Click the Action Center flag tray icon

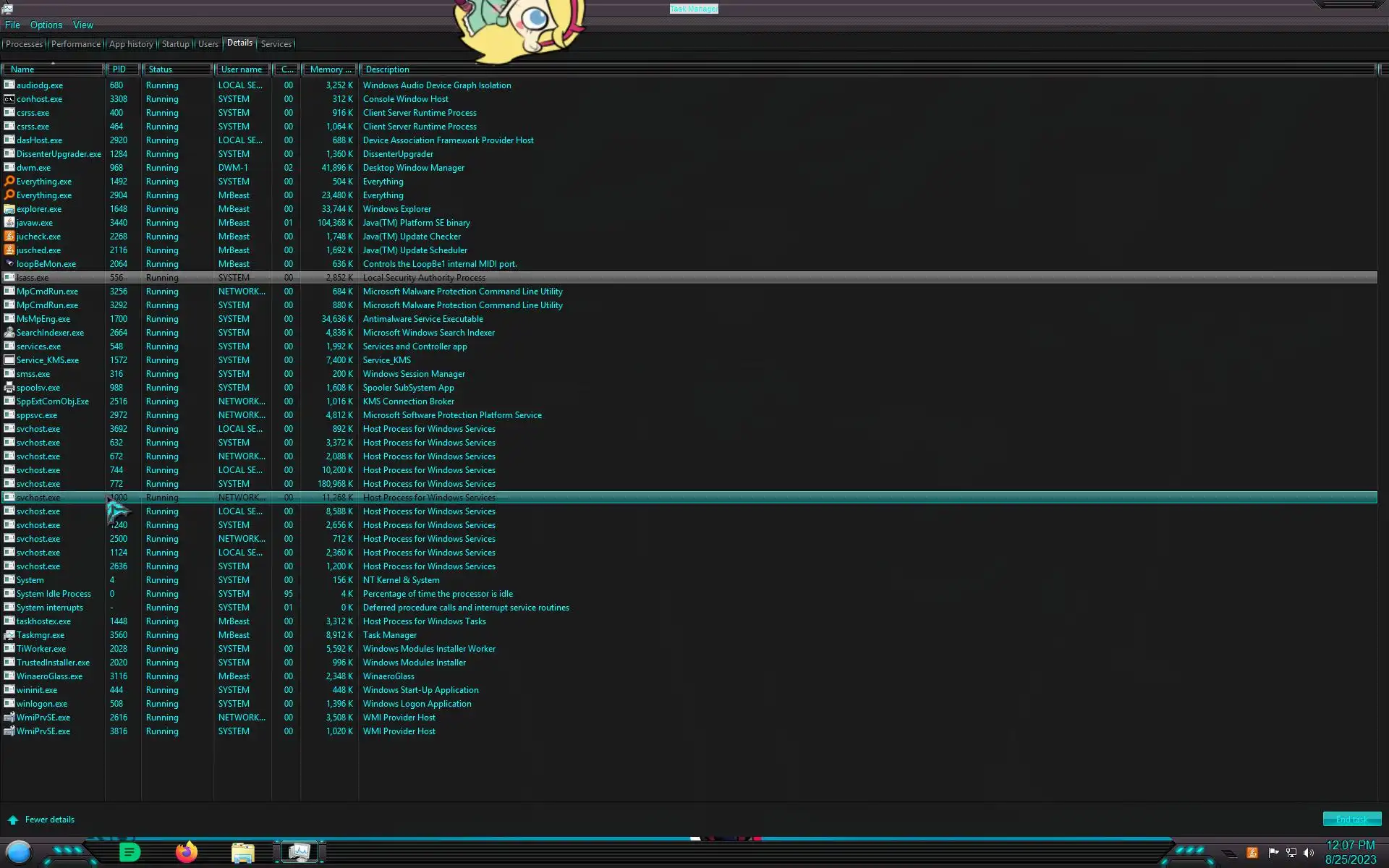point(1273,853)
